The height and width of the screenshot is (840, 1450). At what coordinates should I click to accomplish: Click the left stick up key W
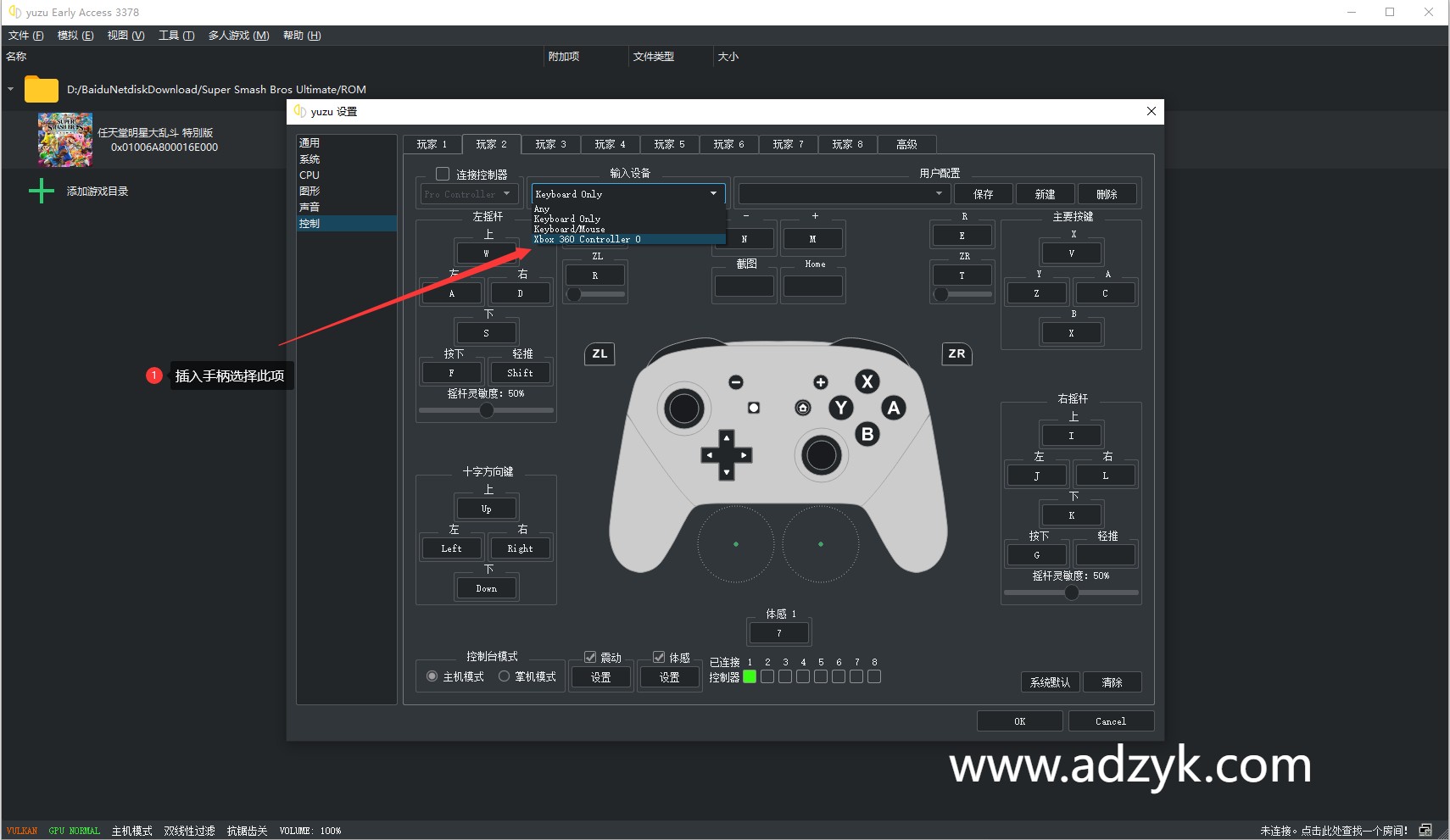[x=486, y=253]
